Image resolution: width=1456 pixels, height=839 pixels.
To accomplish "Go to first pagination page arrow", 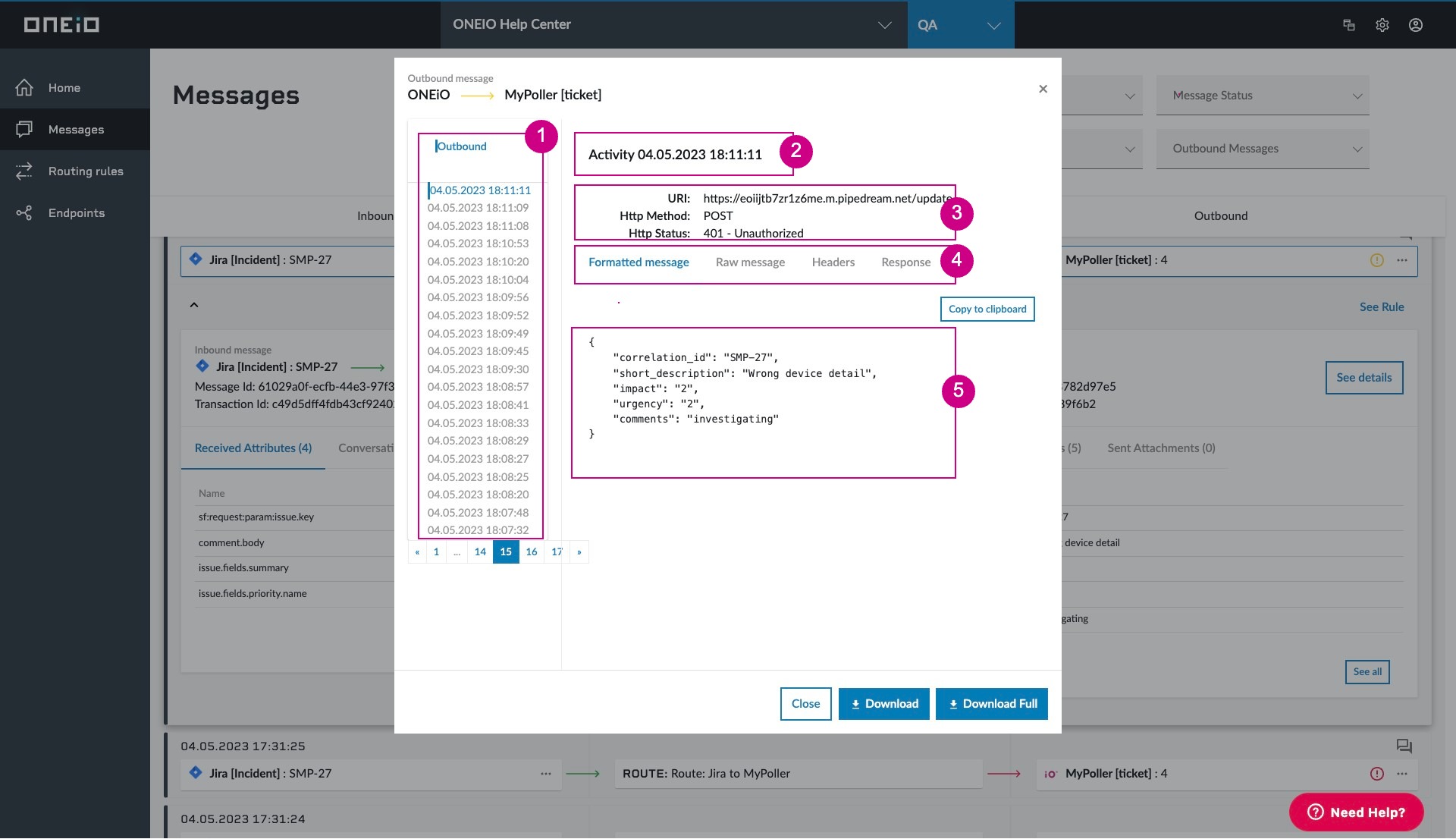I will tap(417, 552).
